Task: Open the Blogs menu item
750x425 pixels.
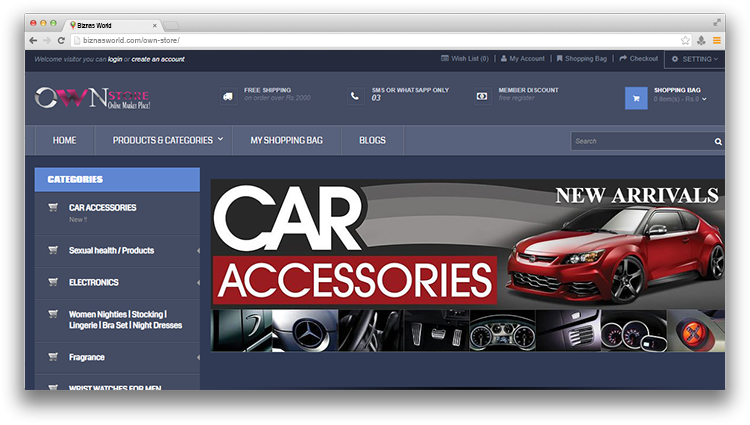Action: click(372, 140)
